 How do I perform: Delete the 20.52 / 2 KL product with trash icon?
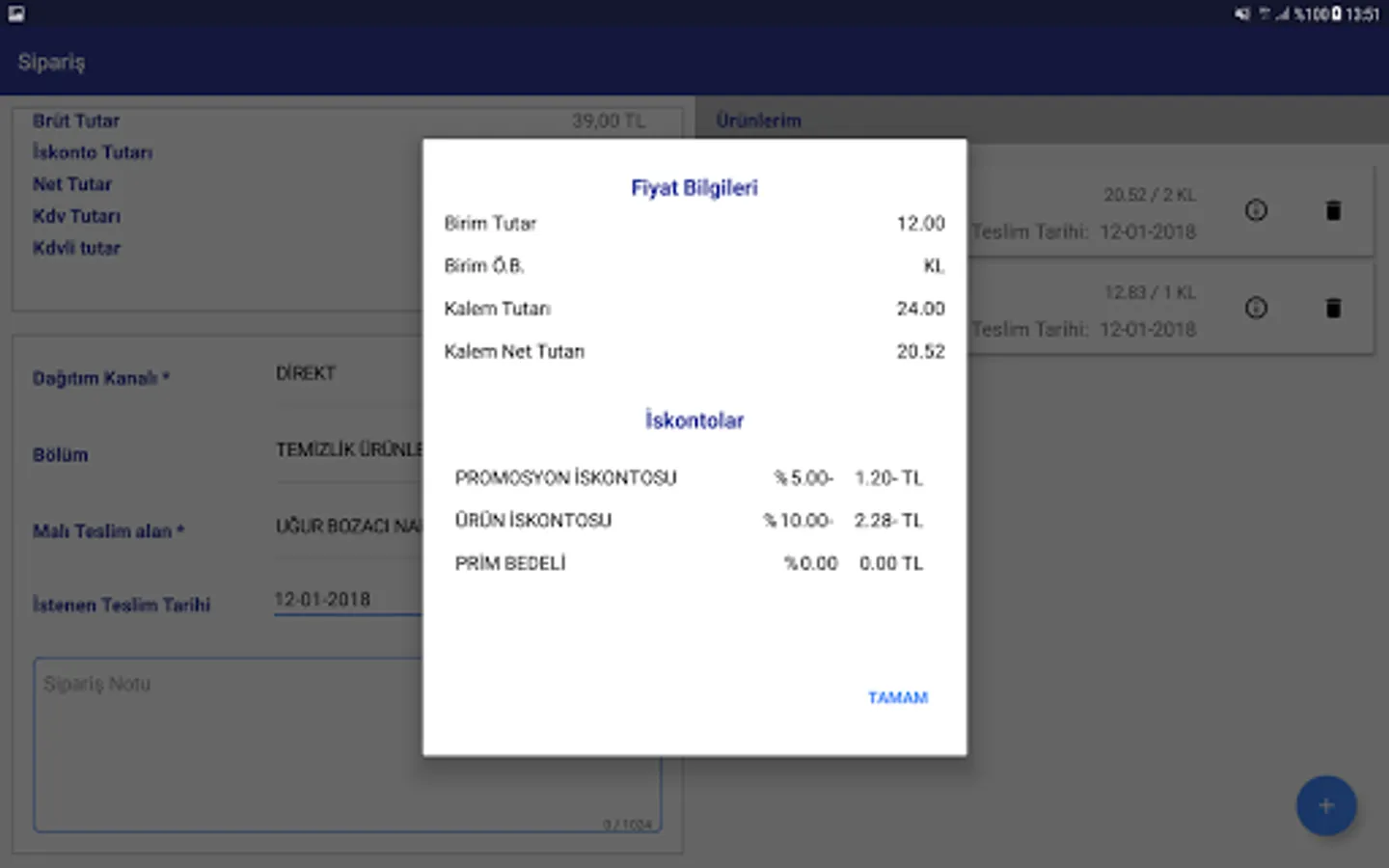tap(1333, 210)
